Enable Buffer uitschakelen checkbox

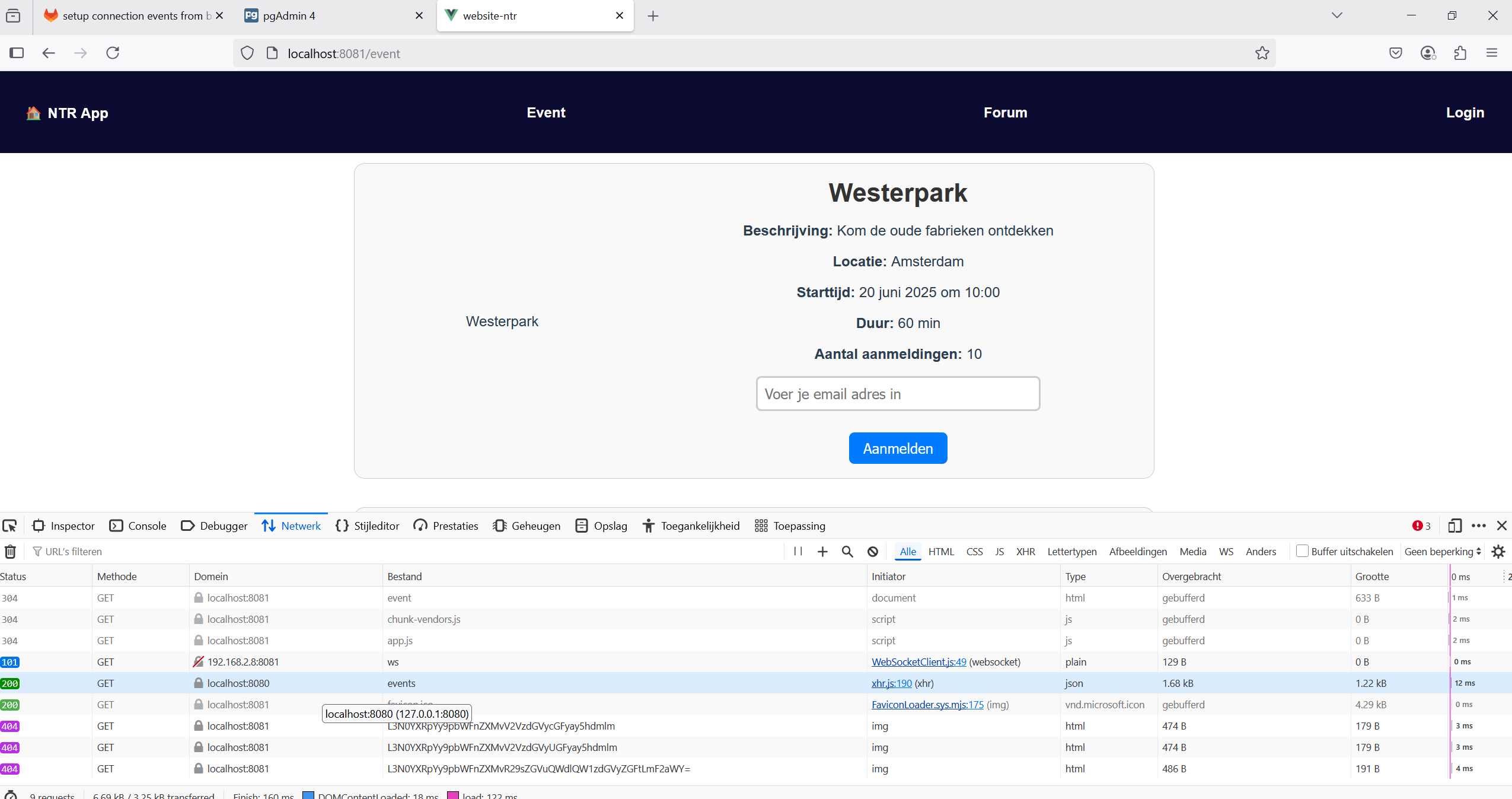(1302, 551)
